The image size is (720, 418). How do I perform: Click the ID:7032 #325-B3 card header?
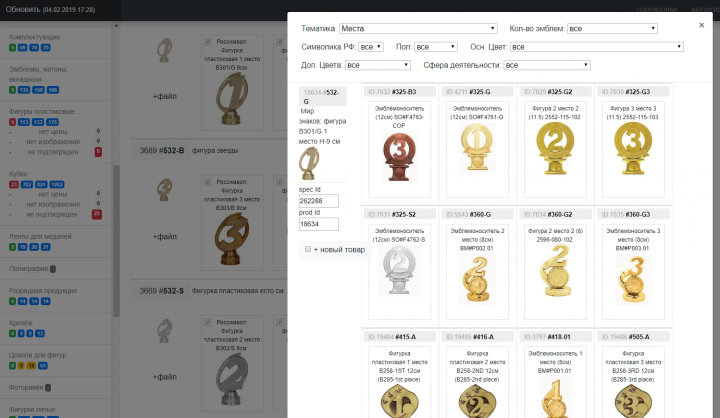[x=400, y=92]
